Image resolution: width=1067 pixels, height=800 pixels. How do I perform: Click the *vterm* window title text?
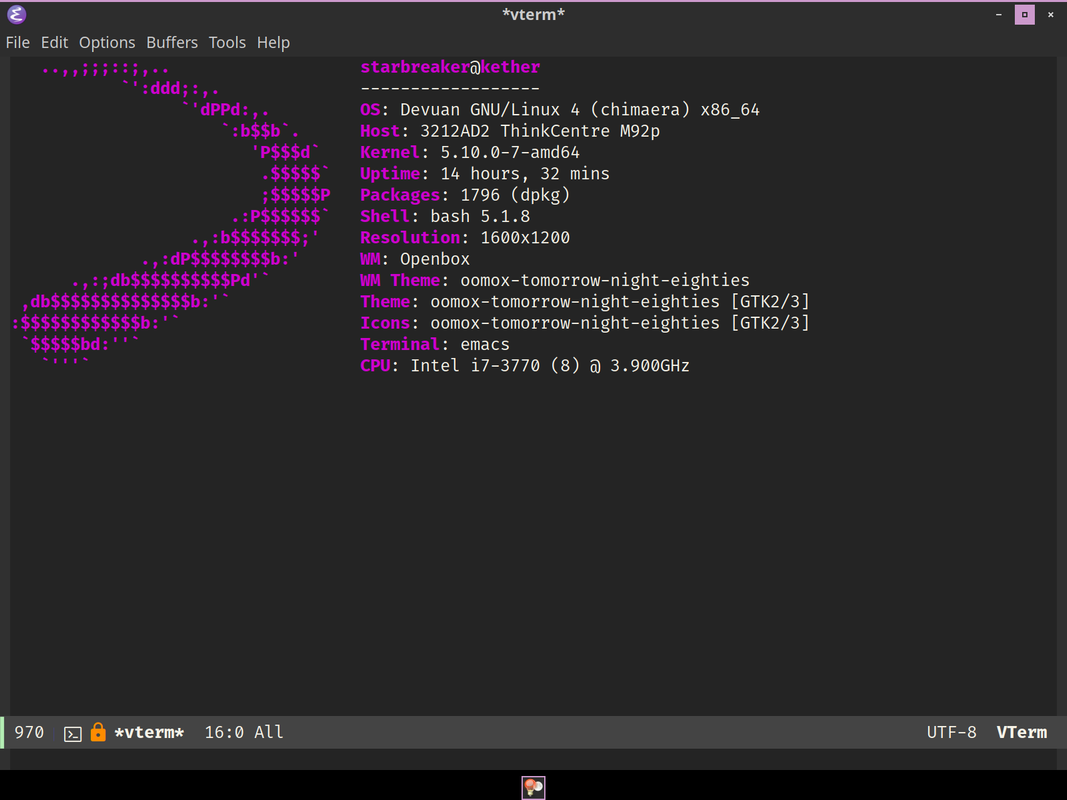point(534,14)
